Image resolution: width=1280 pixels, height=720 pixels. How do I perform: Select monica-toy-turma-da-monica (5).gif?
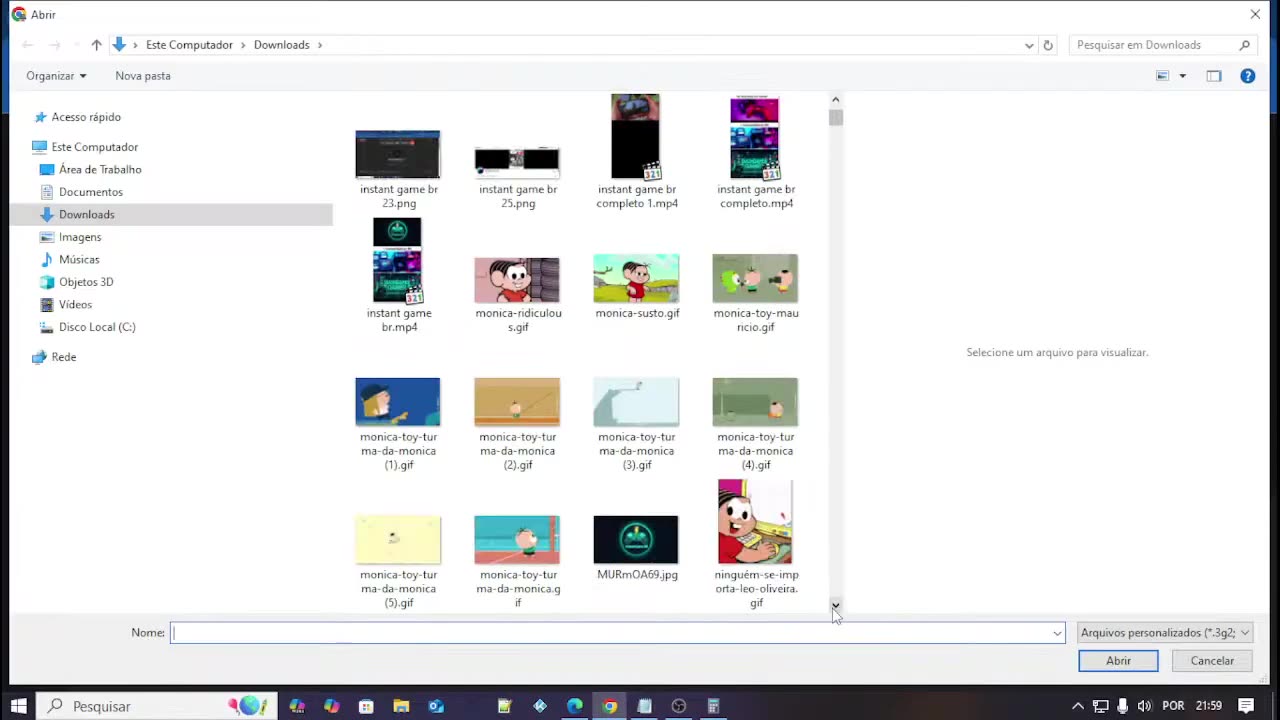pos(398,562)
